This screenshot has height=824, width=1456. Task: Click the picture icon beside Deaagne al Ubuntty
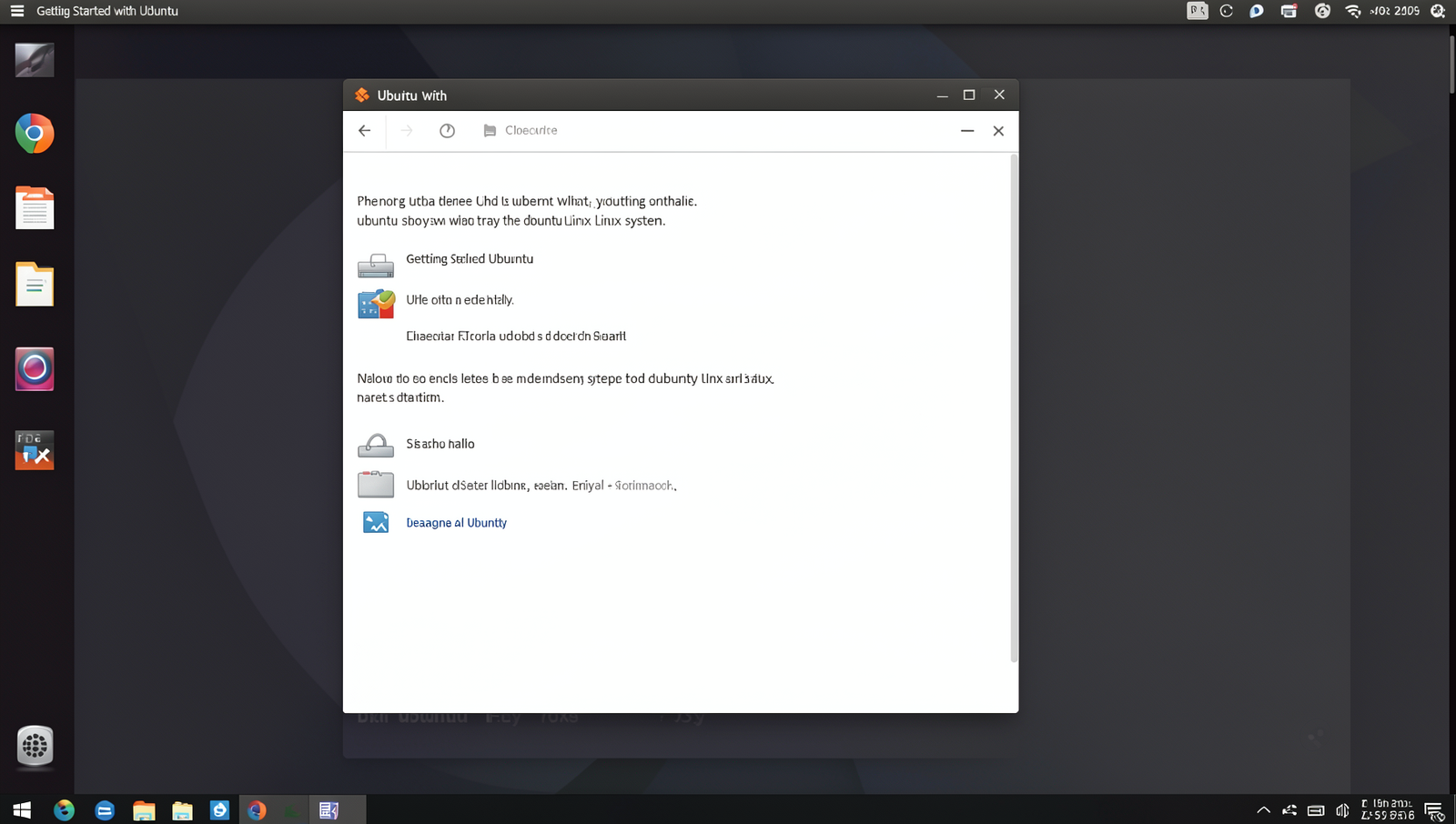pyautogui.click(x=376, y=522)
